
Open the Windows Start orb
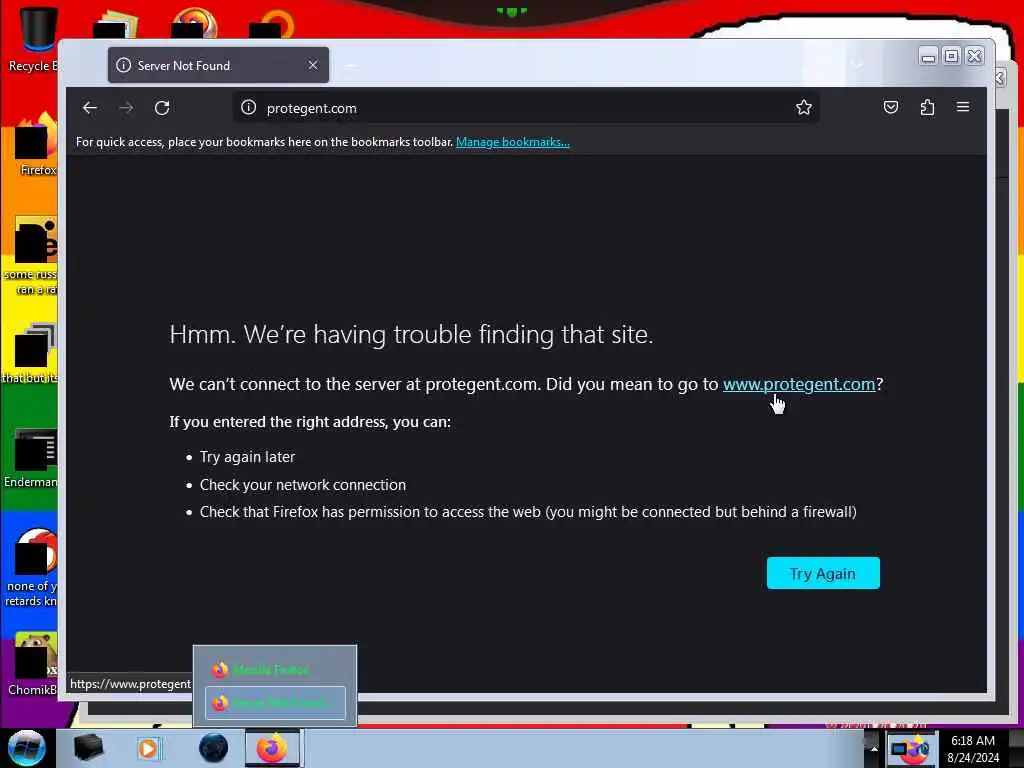pyautogui.click(x=27, y=748)
